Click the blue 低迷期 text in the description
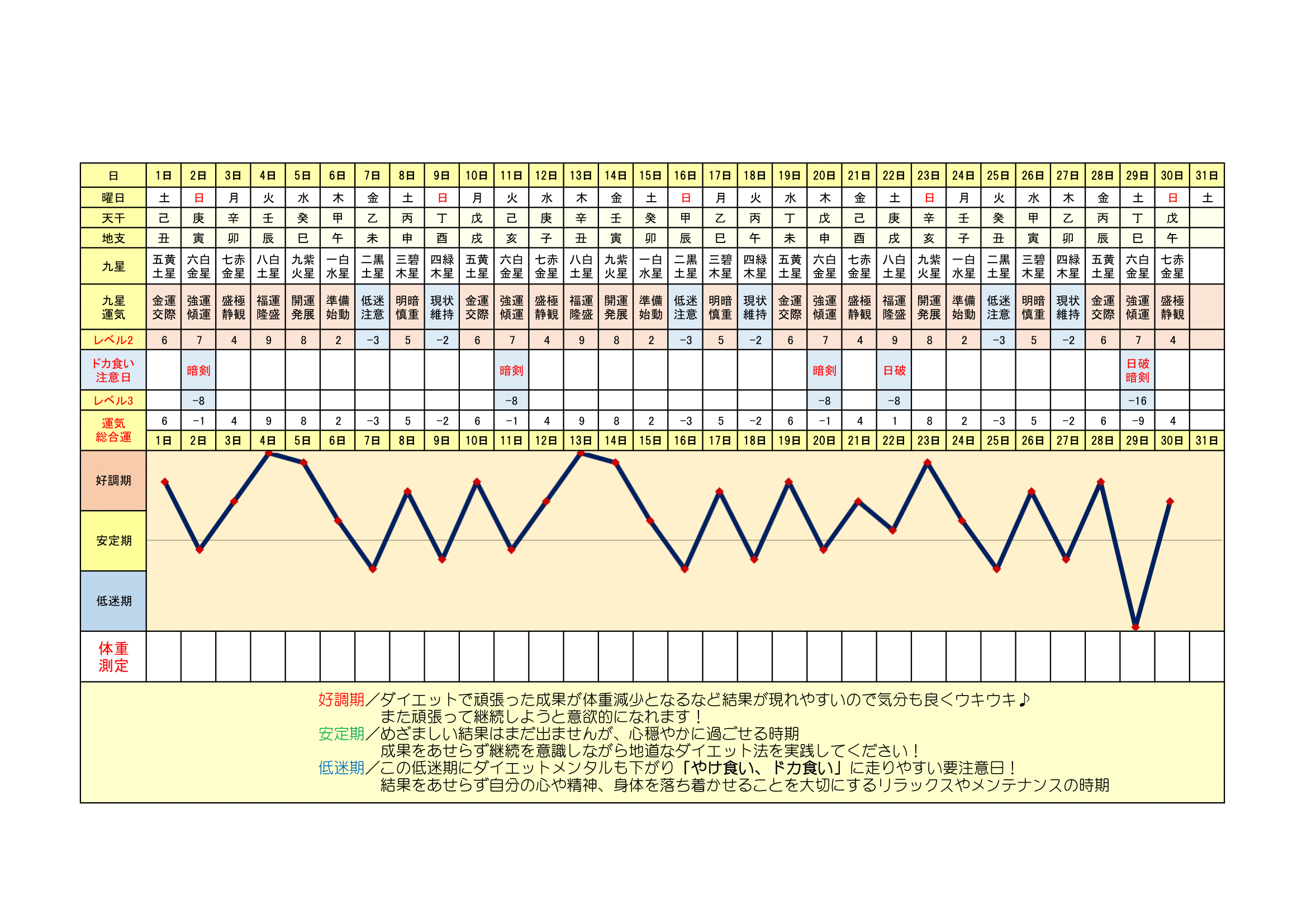1307x924 pixels. tap(341, 768)
